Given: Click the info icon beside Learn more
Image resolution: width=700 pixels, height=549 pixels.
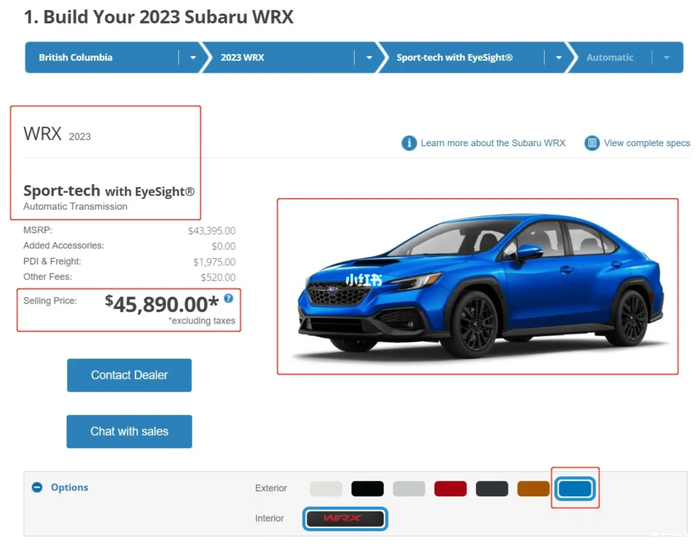Looking at the screenshot, I should click(x=409, y=143).
